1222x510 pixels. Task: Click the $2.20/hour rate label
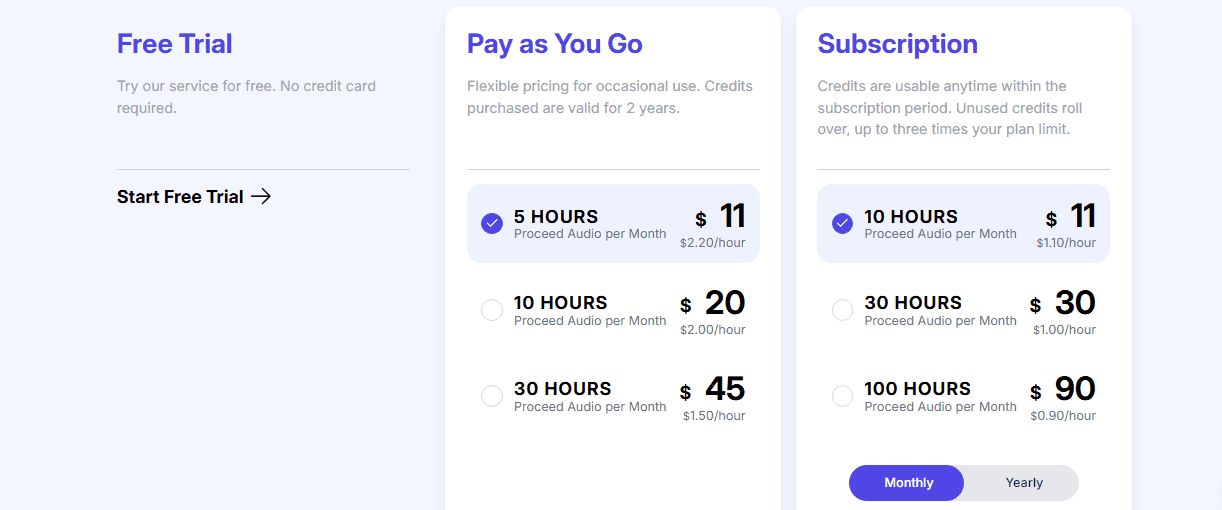coord(712,243)
